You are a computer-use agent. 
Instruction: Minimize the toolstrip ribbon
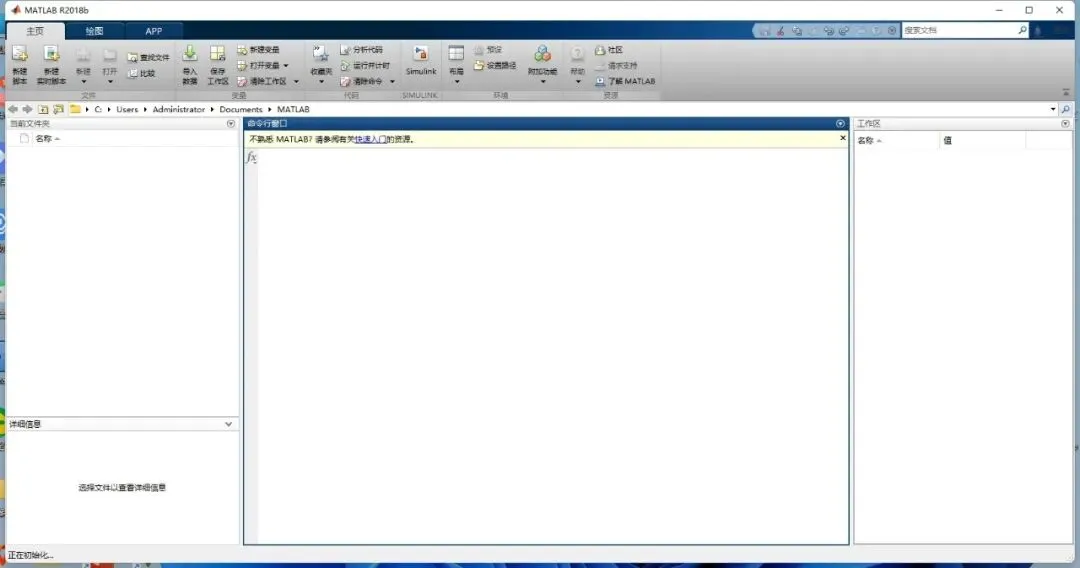point(1066,92)
